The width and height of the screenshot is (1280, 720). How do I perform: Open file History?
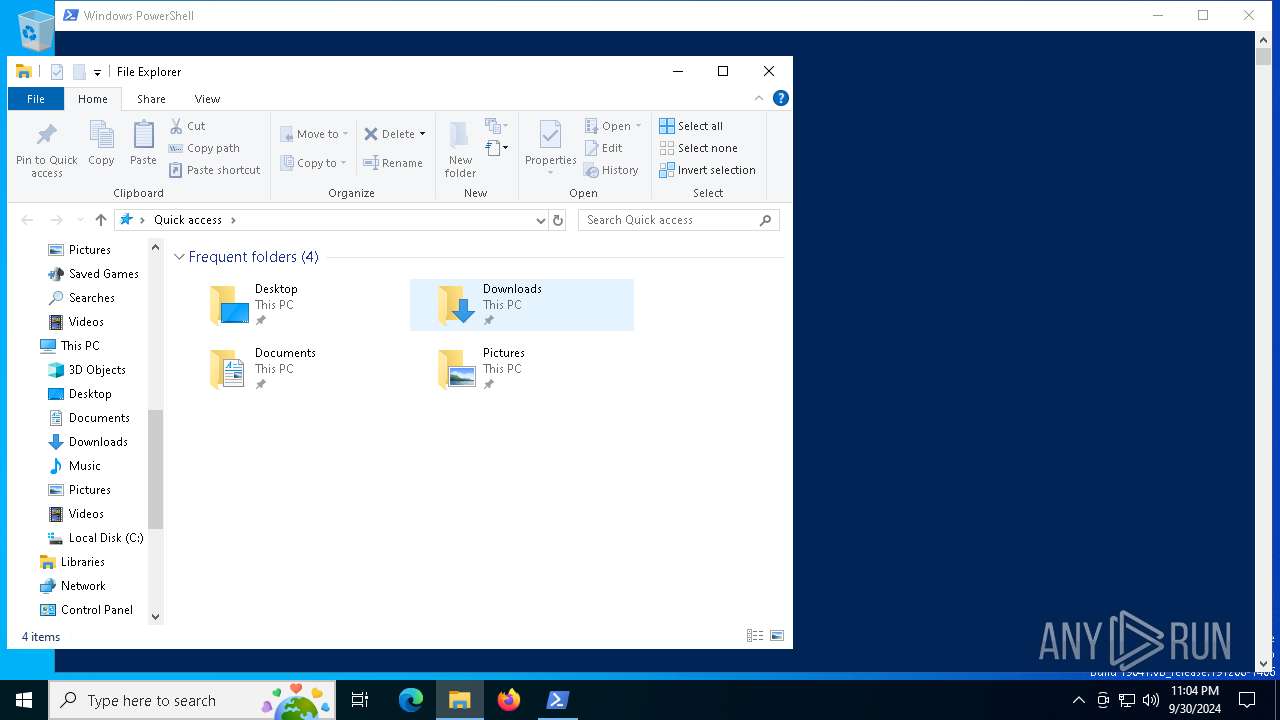pyautogui.click(x=612, y=170)
